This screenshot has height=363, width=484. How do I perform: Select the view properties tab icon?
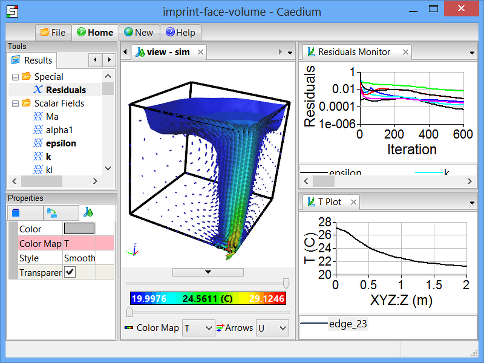[88, 212]
